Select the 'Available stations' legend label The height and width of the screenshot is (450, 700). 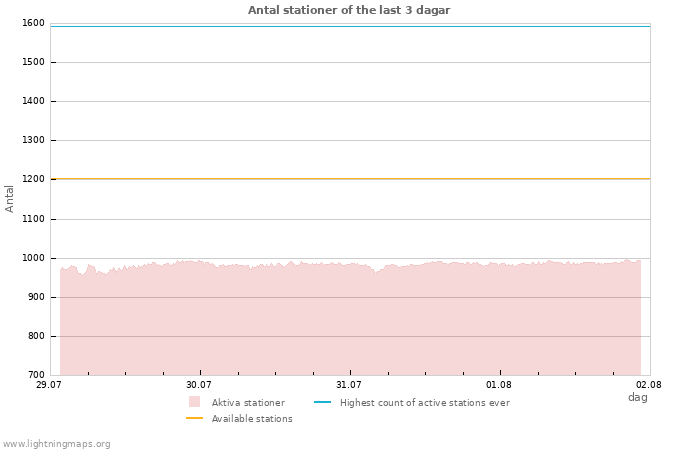pos(252,419)
